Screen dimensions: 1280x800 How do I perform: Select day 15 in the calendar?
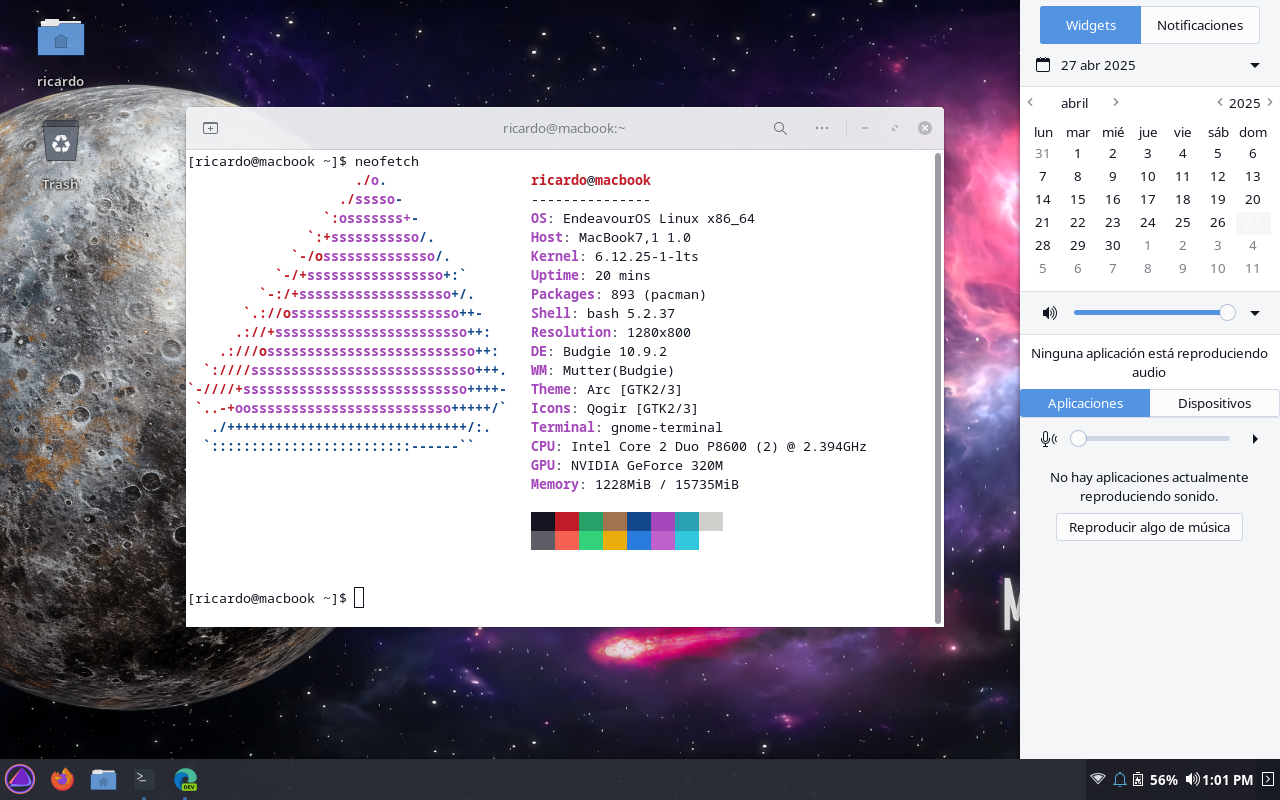coord(1078,199)
